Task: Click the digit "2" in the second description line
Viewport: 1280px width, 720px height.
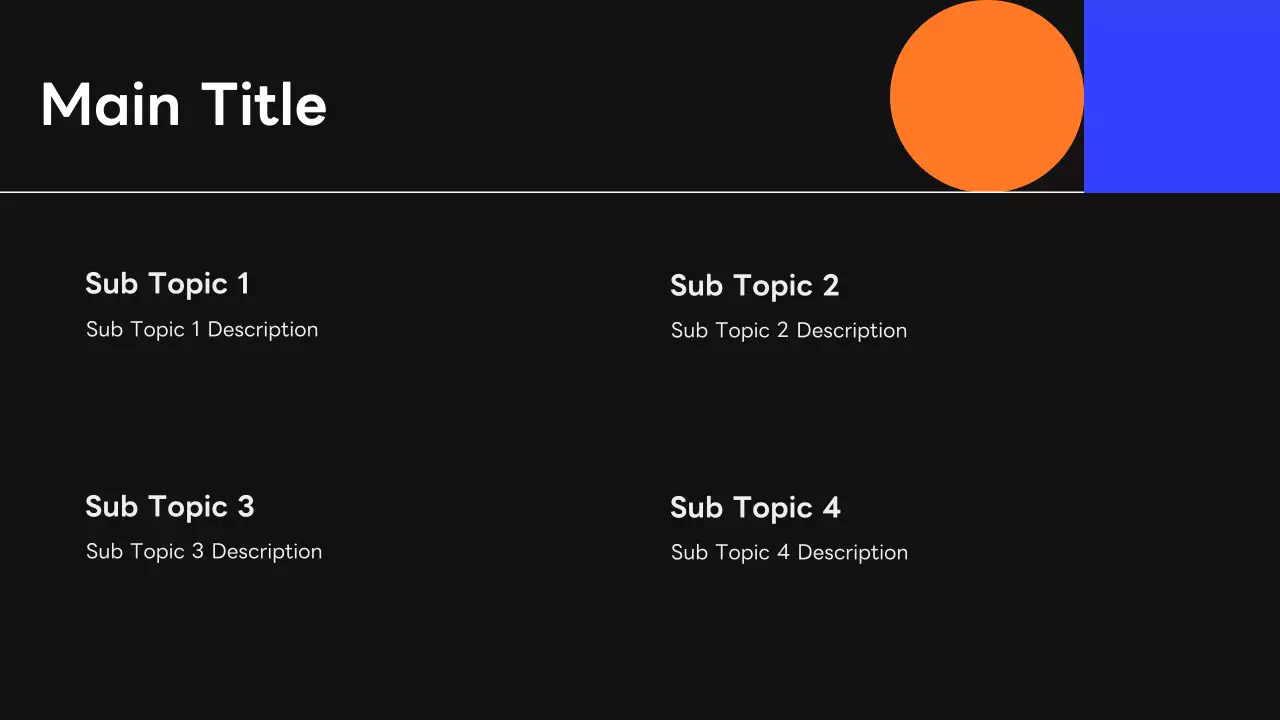Action: (782, 331)
